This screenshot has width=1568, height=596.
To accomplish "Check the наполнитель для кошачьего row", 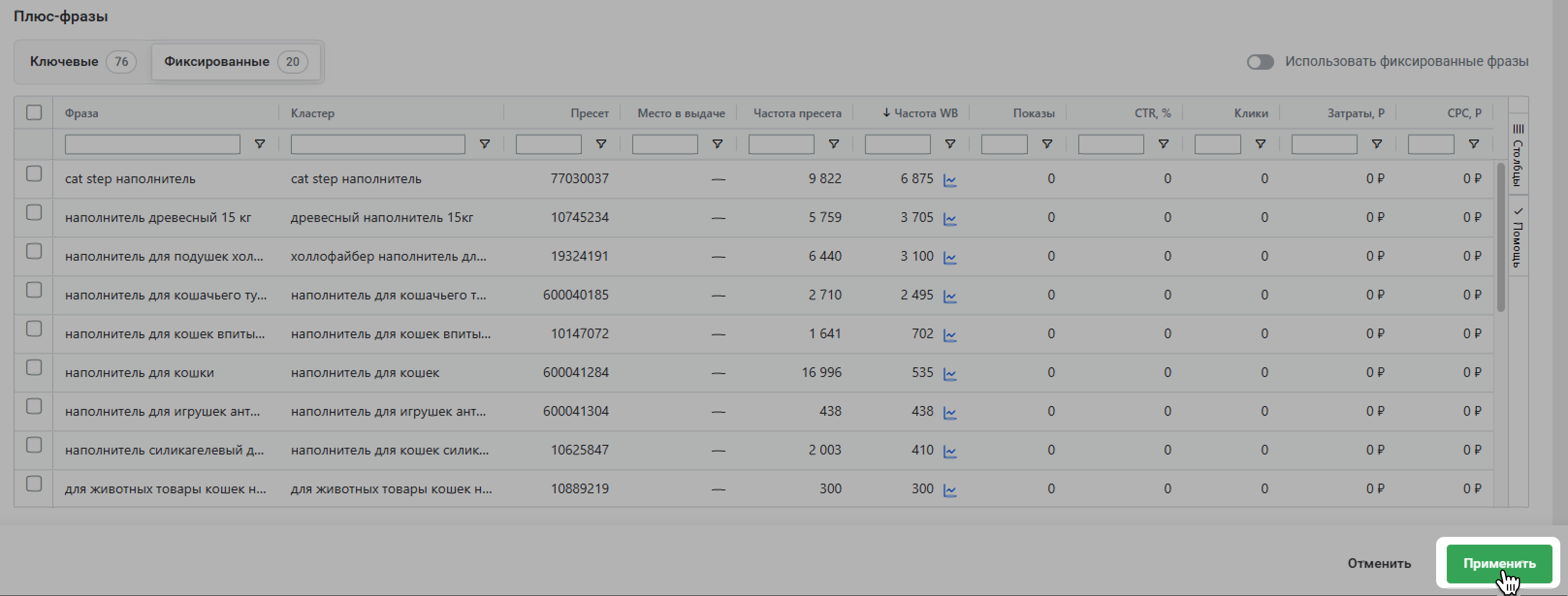I will [34, 290].
